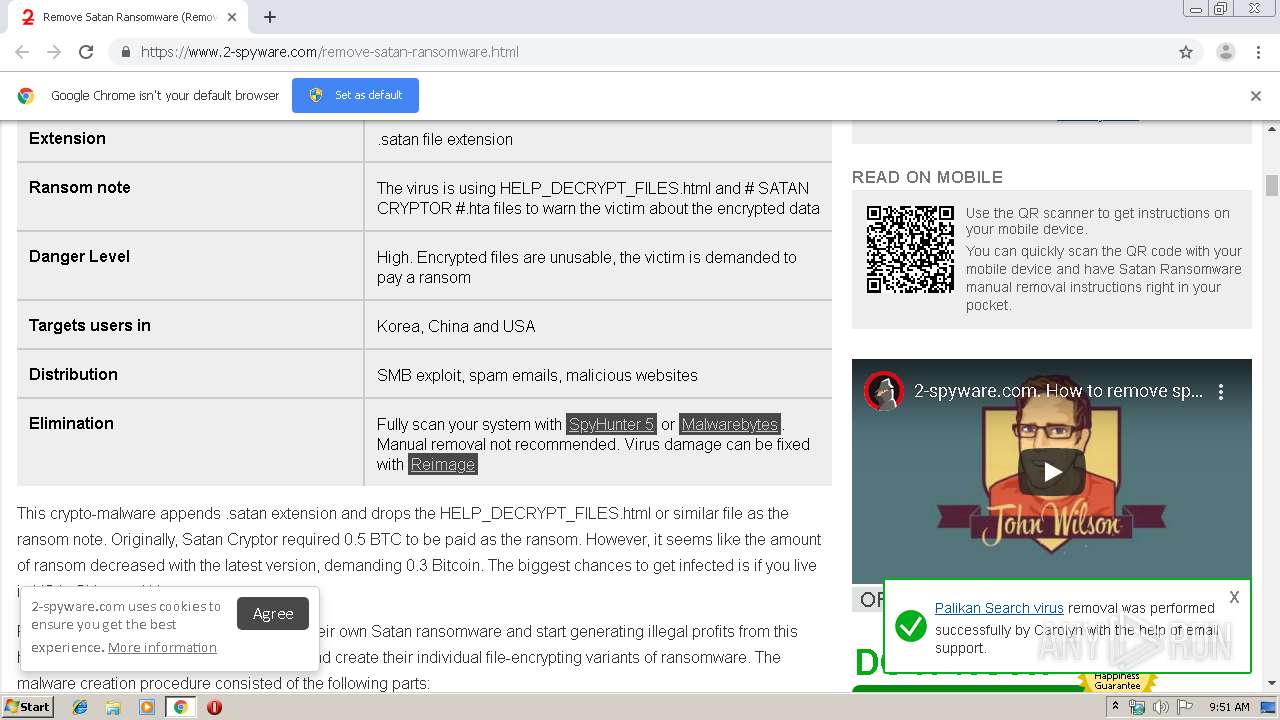Select the Extension row label

(x=67, y=139)
